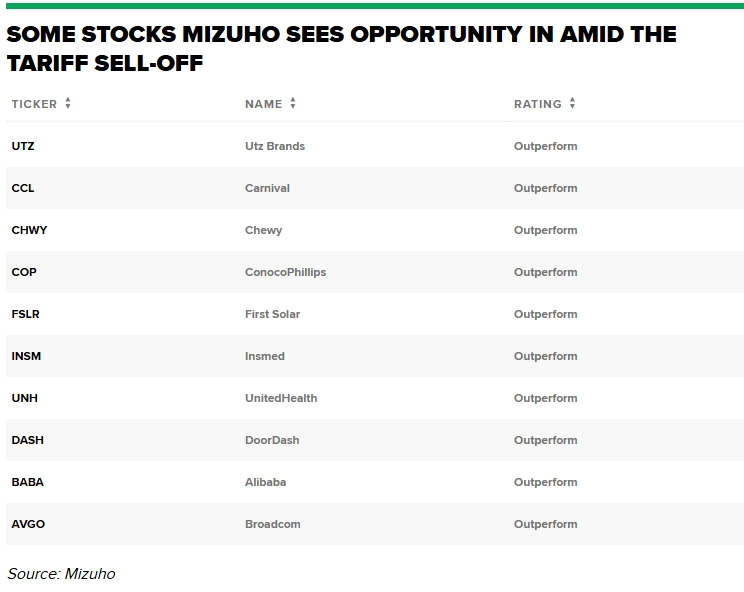Click the Outperform rating for Broadcom

click(545, 524)
